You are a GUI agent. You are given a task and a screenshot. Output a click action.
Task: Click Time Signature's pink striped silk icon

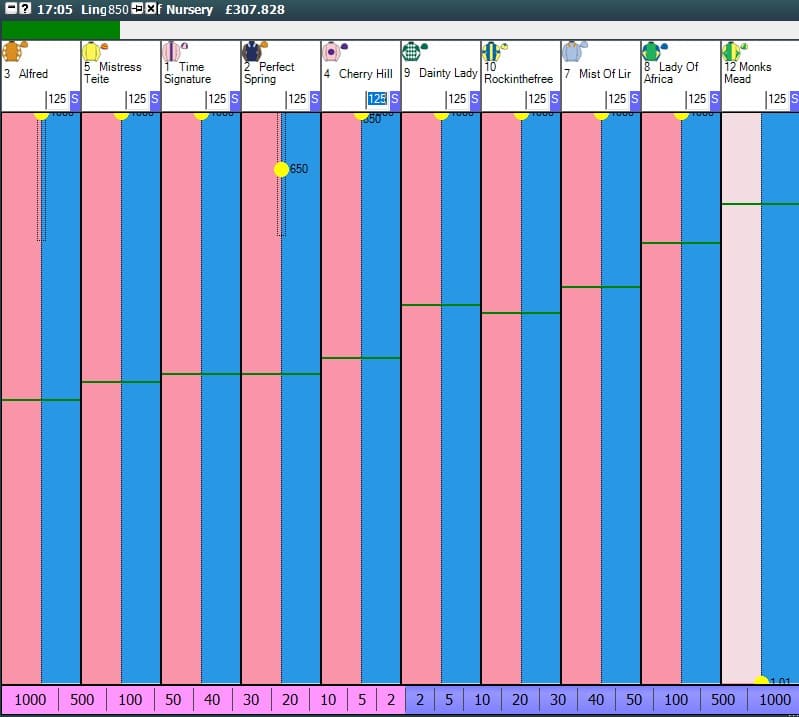click(x=175, y=51)
